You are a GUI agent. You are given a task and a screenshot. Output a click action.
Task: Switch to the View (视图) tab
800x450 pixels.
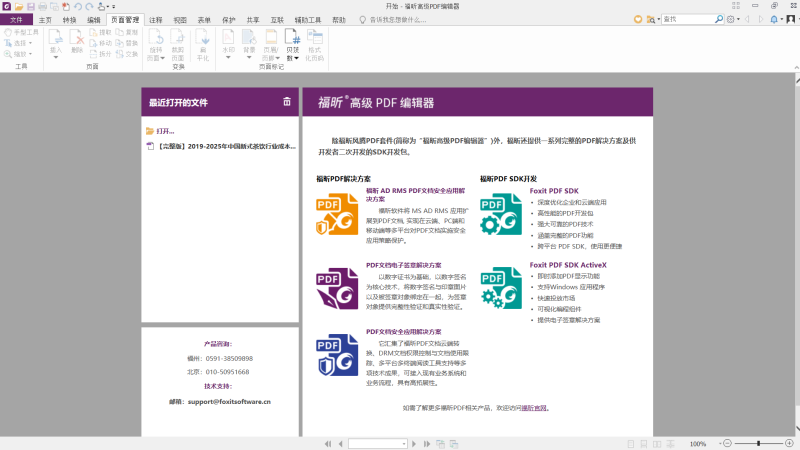coord(180,20)
